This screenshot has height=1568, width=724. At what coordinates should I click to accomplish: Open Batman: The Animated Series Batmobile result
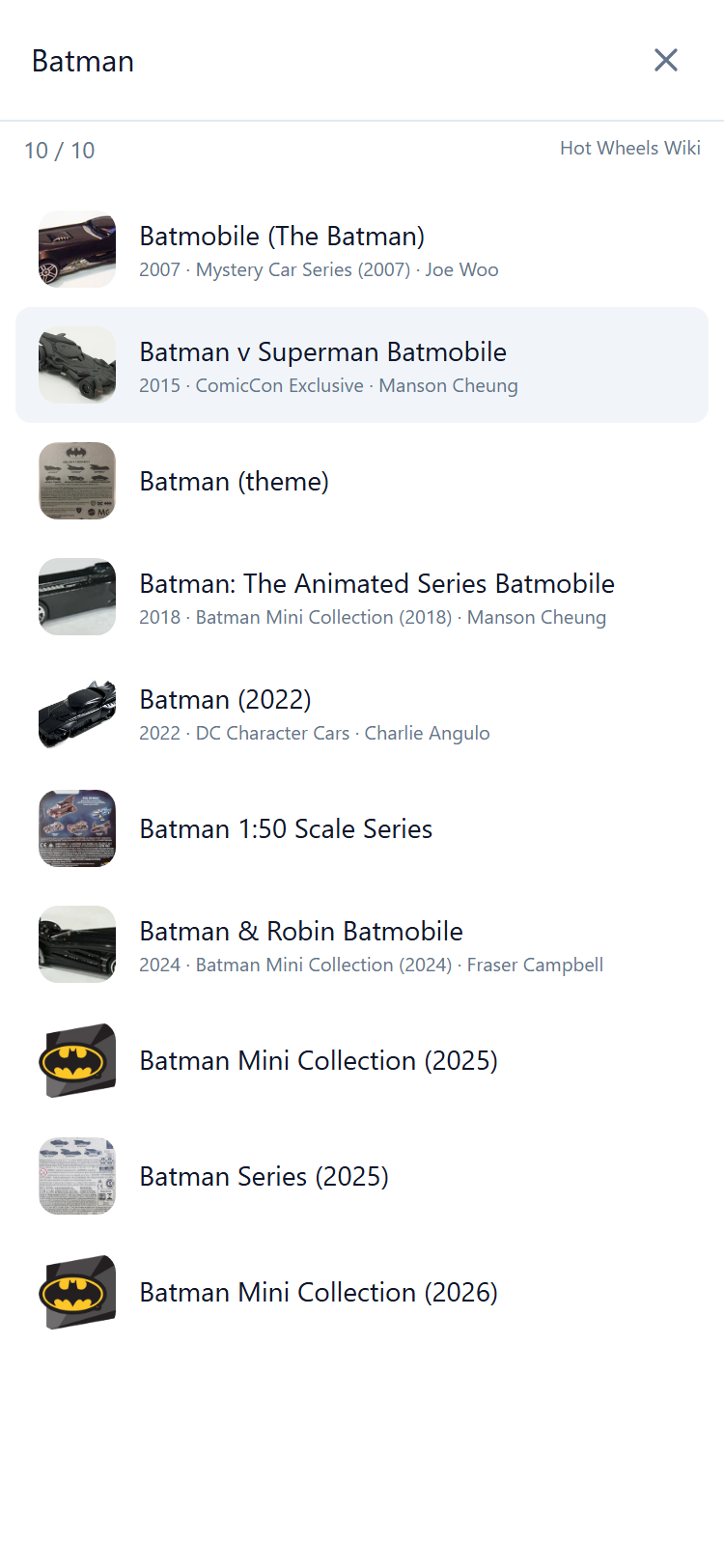(376, 583)
